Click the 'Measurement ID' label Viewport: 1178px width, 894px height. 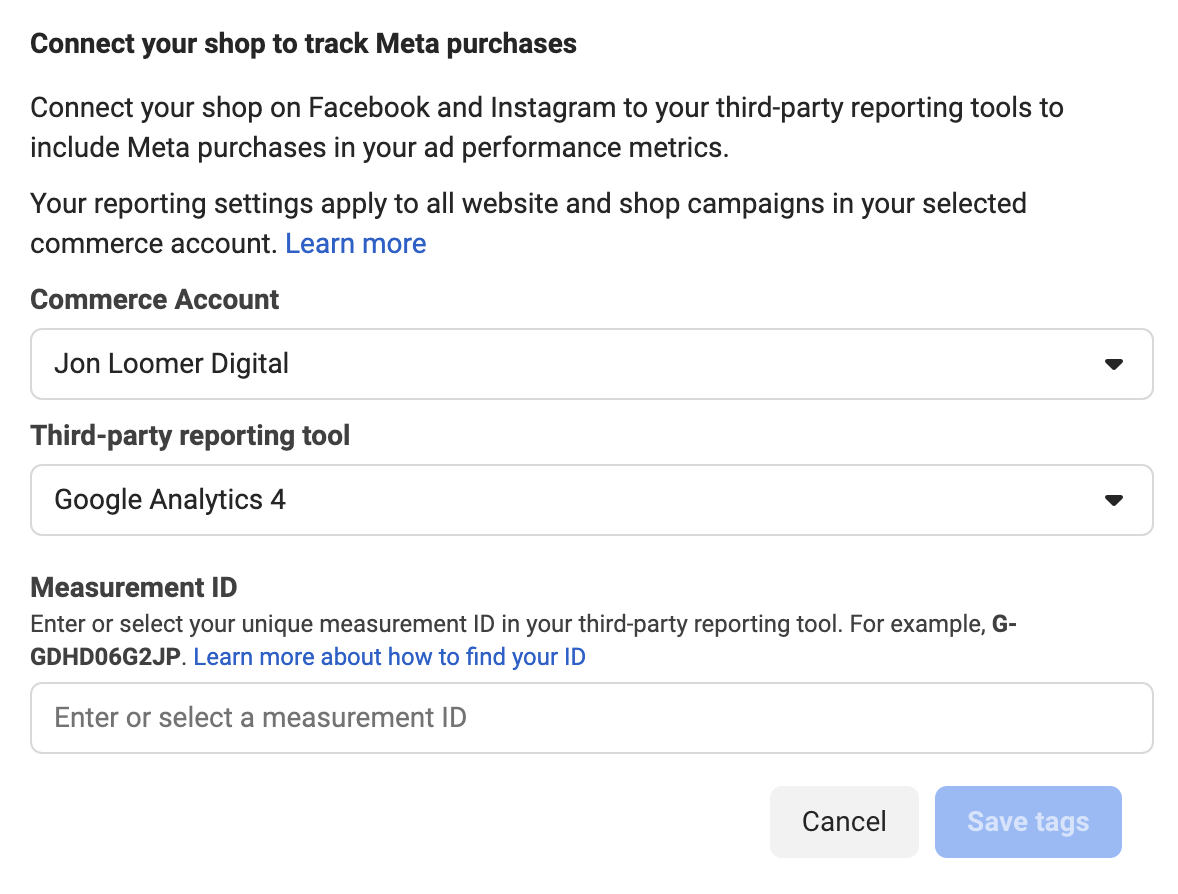click(134, 587)
